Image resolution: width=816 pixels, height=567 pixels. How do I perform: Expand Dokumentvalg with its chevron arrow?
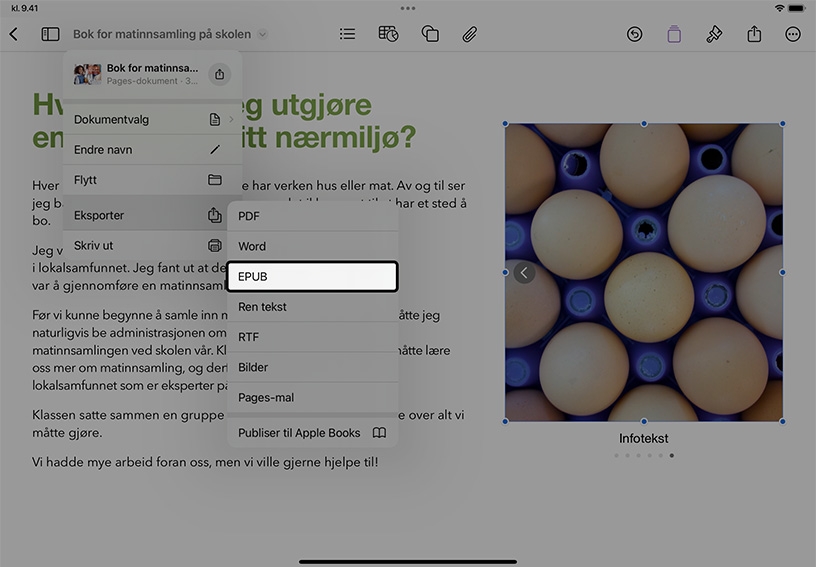coord(232,120)
